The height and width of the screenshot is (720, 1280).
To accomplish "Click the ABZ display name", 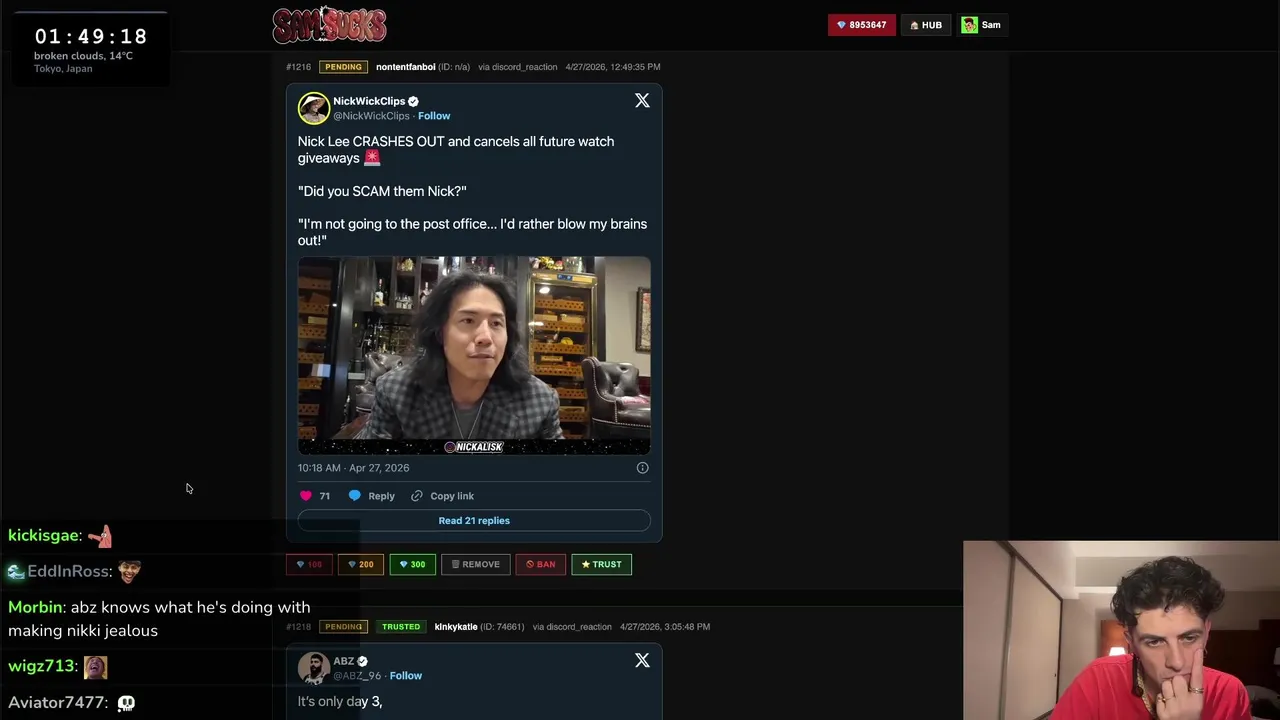I will pos(343,661).
